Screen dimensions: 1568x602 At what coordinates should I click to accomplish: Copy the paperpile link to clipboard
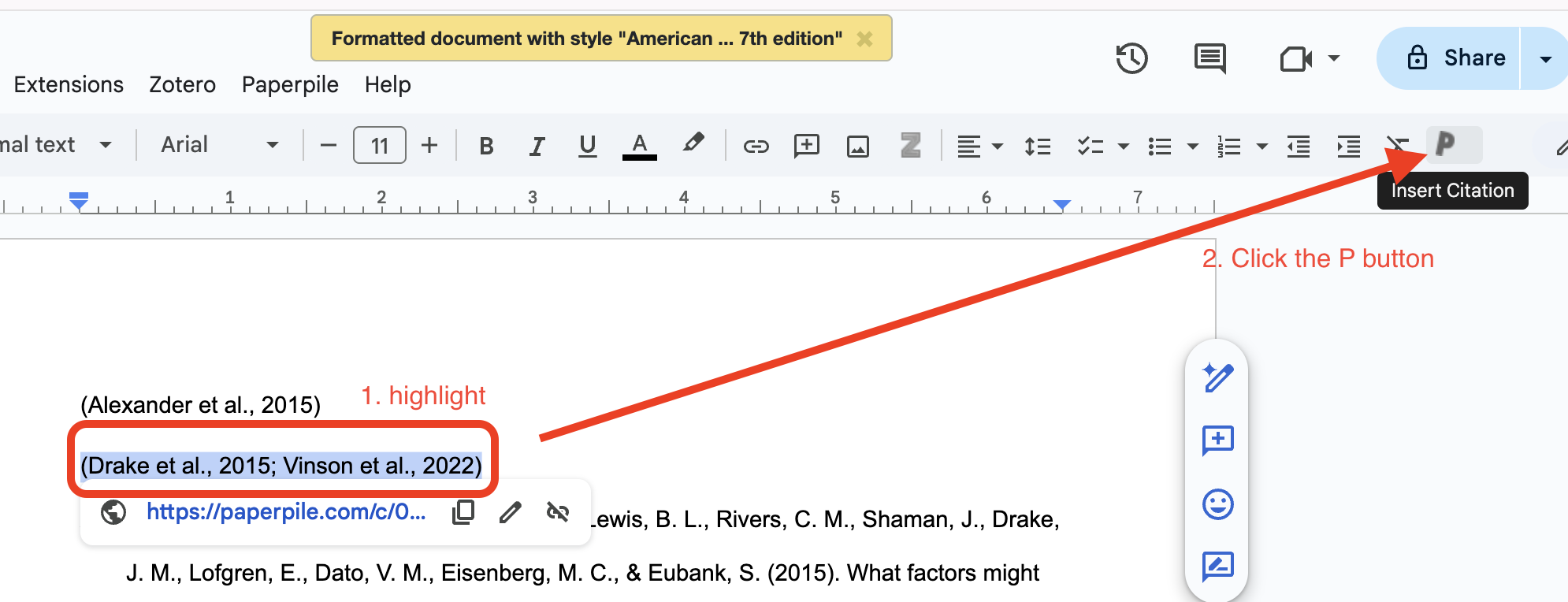463,512
